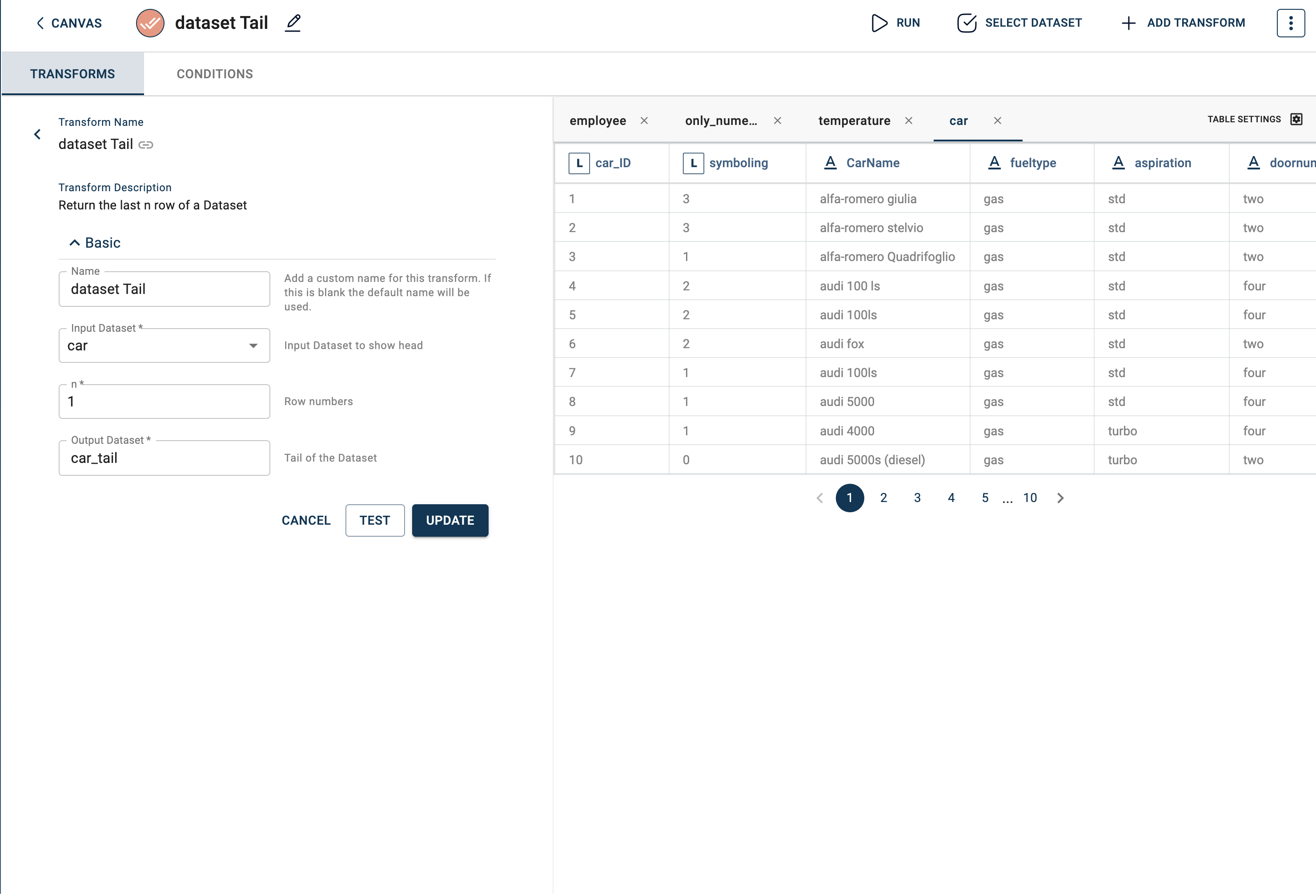The width and height of the screenshot is (1316, 896).
Task: Click the next page arrow in pagination
Action: coord(1060,498)
